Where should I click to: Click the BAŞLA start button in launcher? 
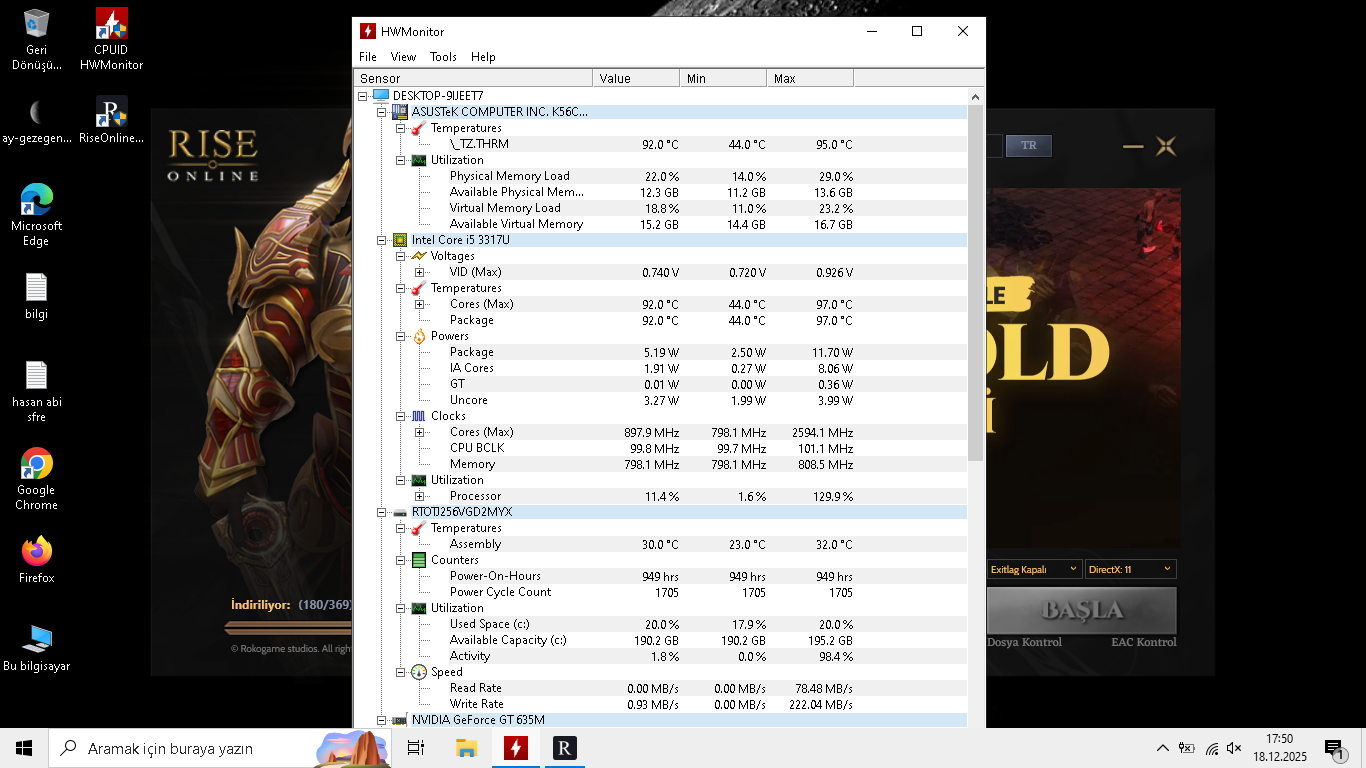[1081, 610]
